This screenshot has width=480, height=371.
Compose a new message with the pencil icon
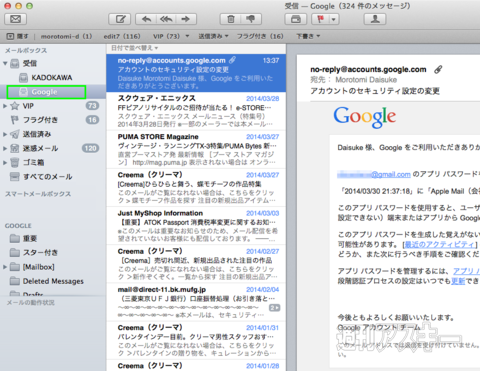120,19
